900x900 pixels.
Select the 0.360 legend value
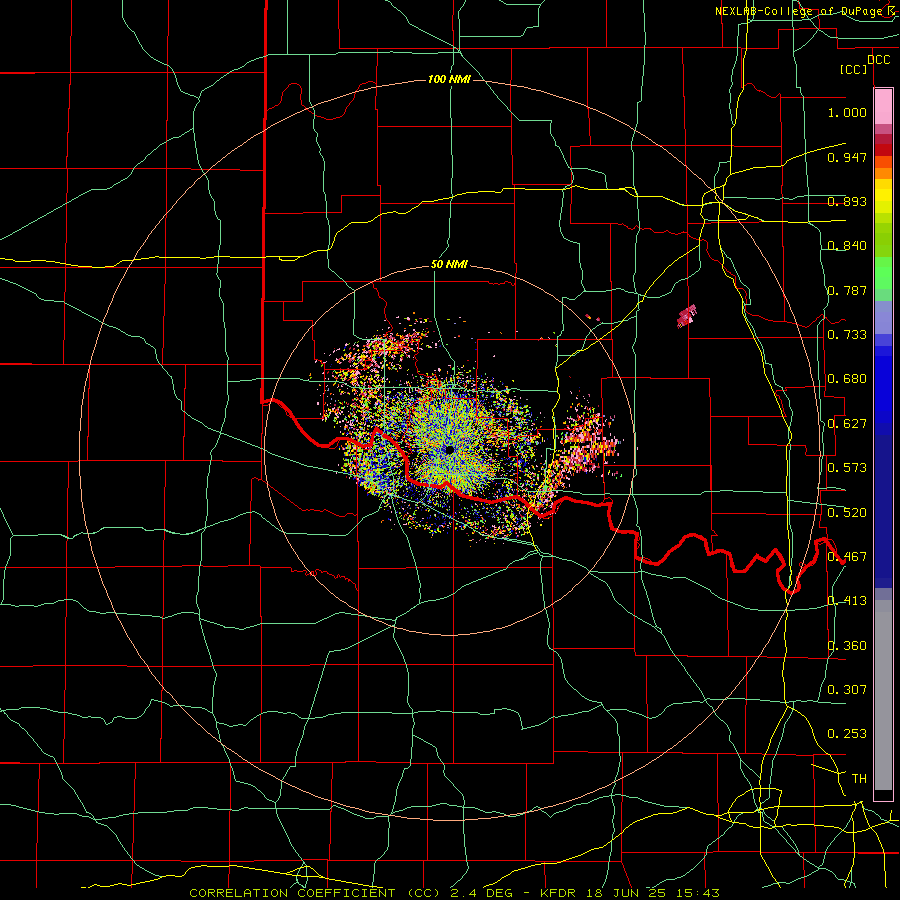pyautogui.click(x=847, y=646)
